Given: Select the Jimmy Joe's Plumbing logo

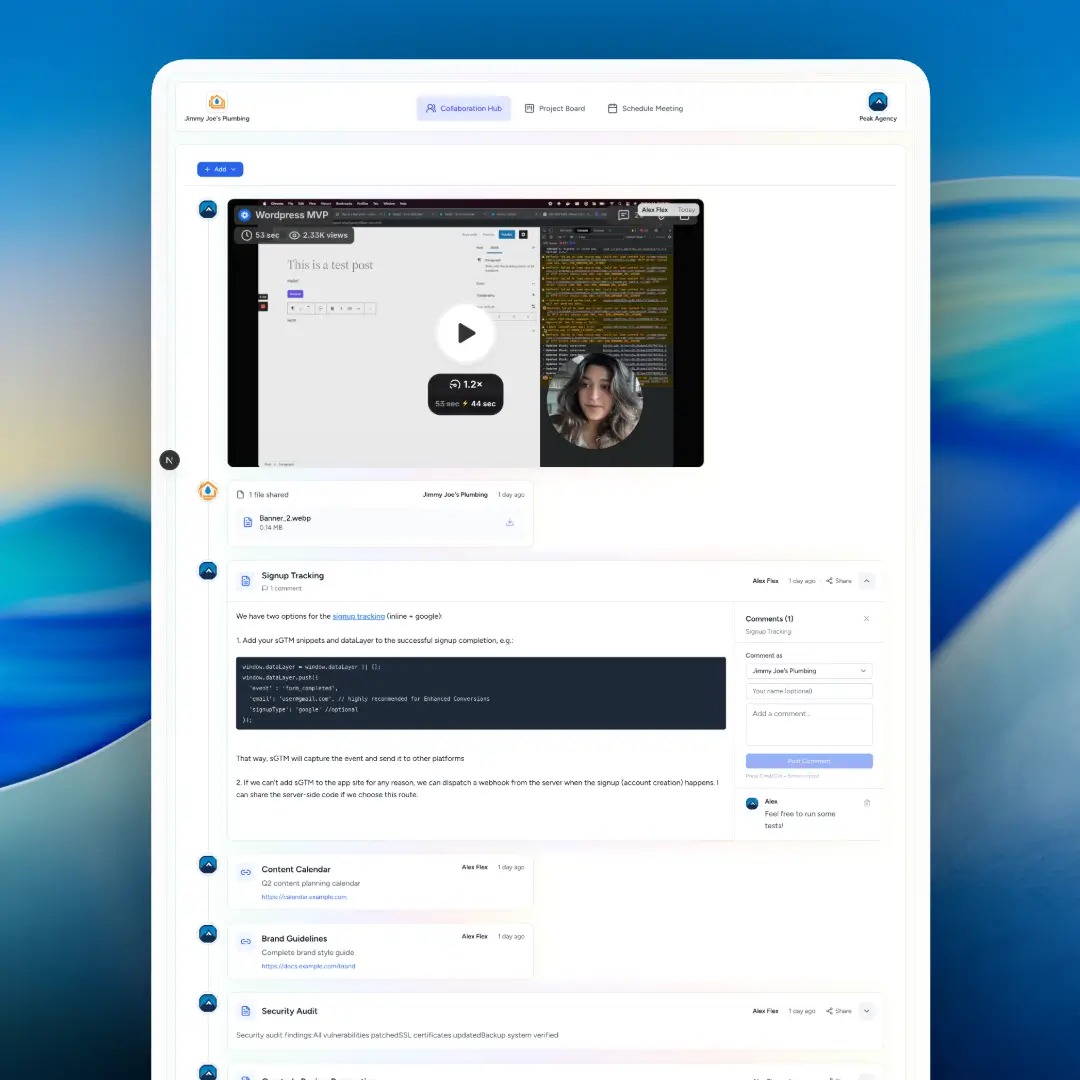Looking at the screenshot, I should coord(217,101).
